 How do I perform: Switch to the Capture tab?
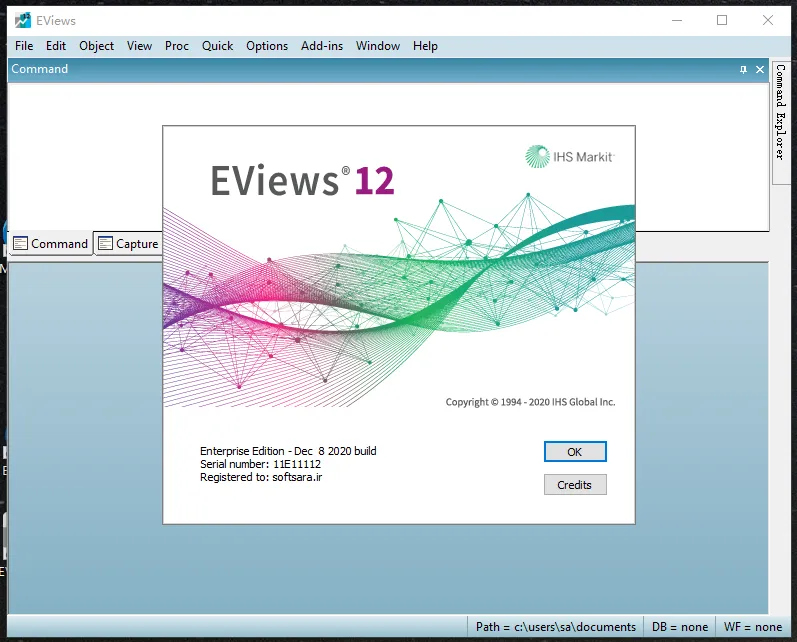(128, 243)
